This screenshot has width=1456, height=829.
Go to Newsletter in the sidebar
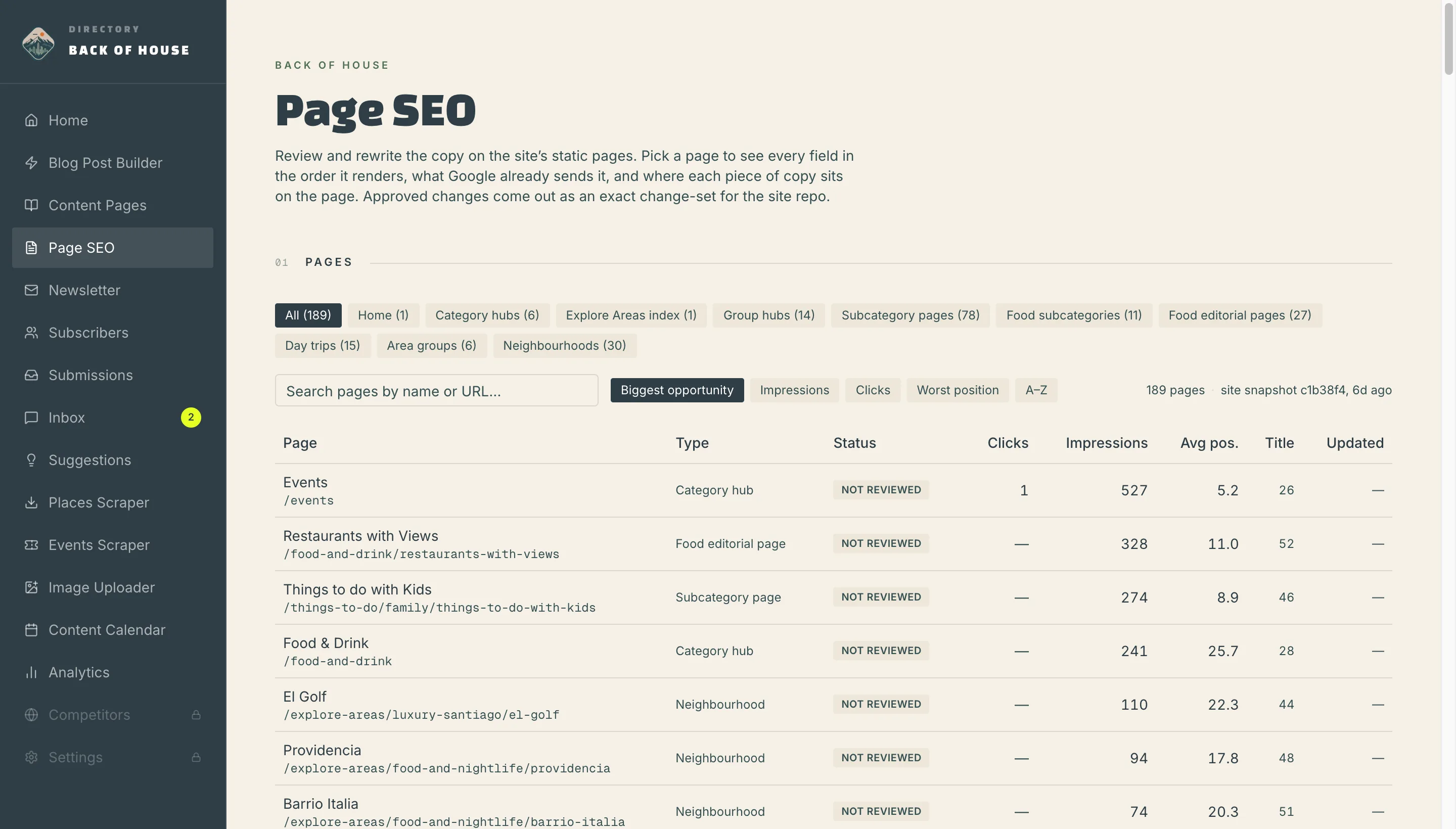[113, 290]
